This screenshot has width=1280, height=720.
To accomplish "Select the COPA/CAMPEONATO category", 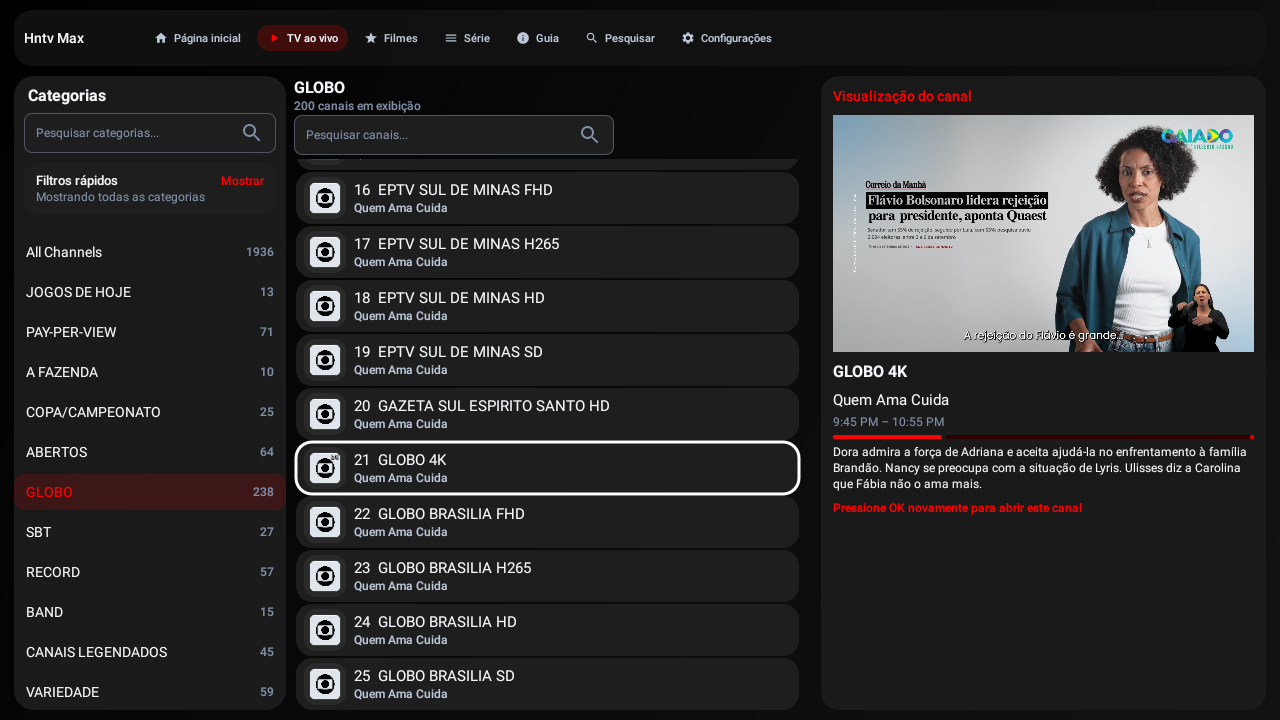I will pos(150,412).
